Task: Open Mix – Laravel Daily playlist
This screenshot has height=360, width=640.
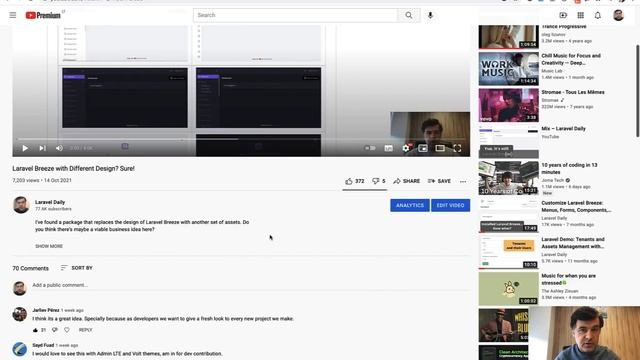Action: [x=563, y=129]
